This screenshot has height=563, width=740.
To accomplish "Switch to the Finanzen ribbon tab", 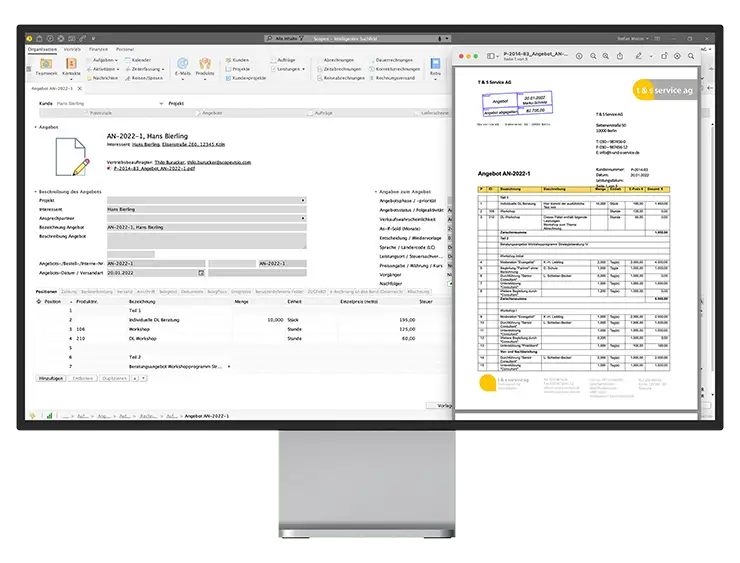I will [98, 48].
